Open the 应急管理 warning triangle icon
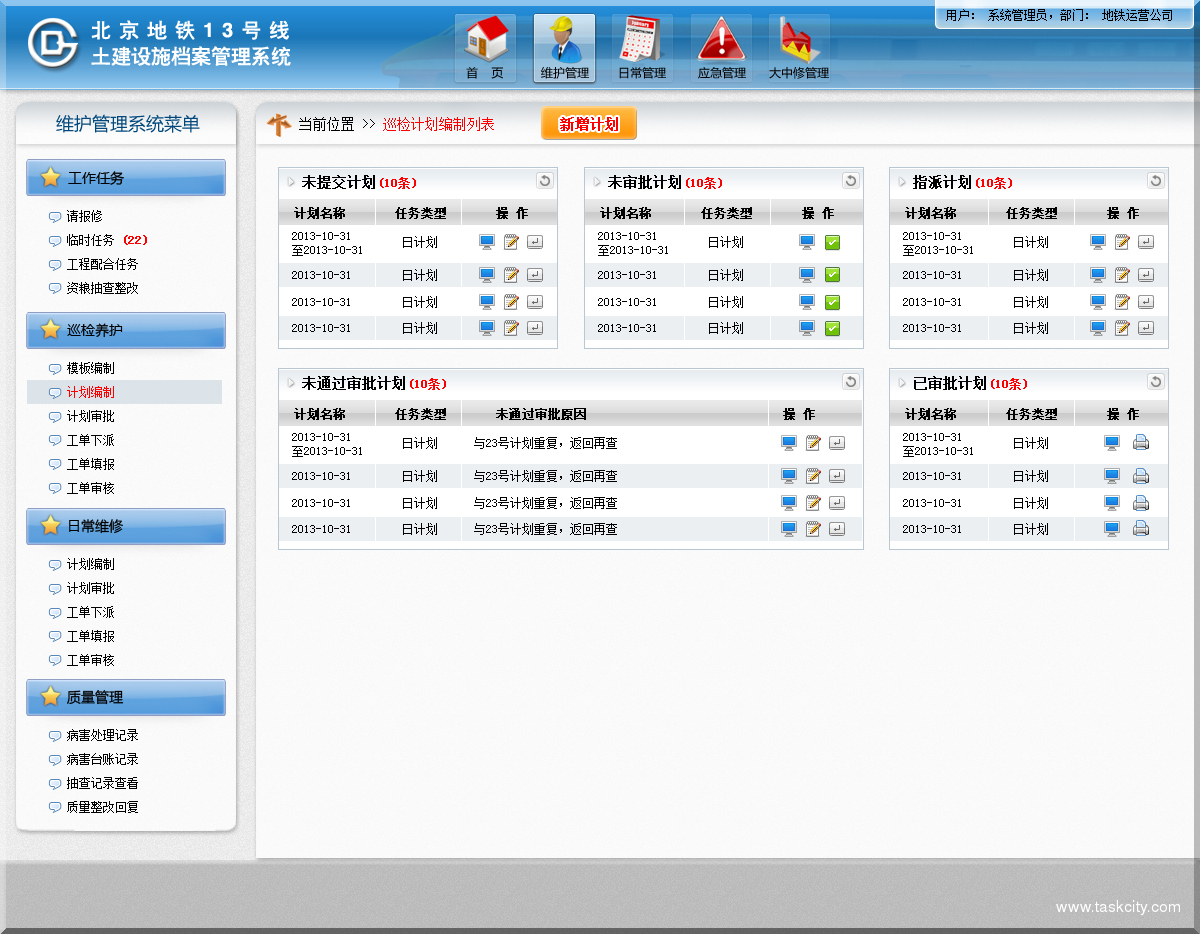The height and width of the screenshot is (934, 1200). (x=721, y=48)
